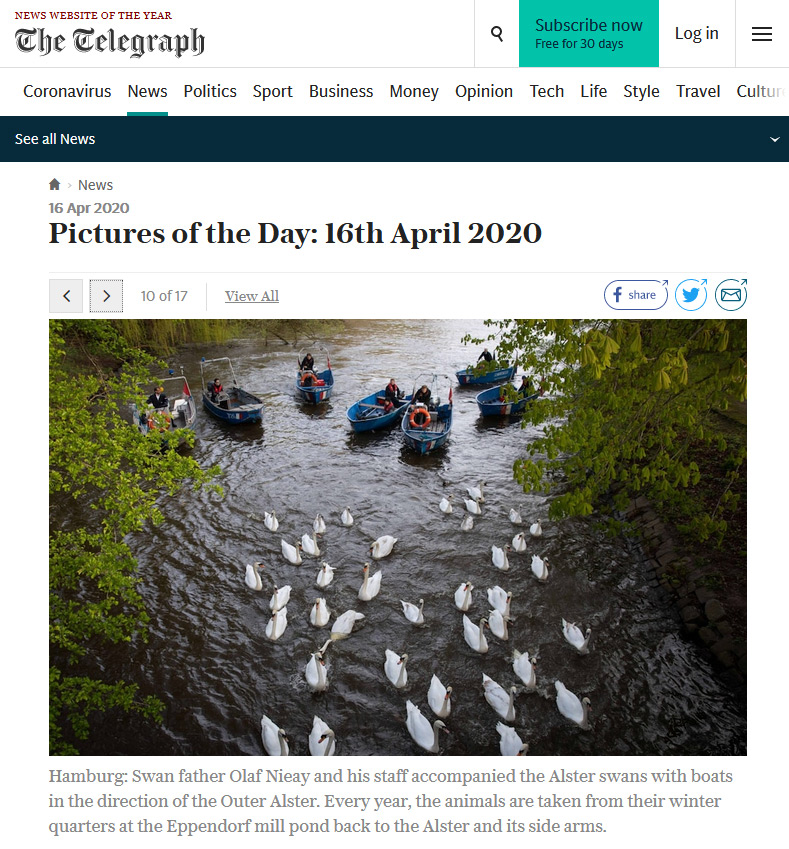Select the Politics menu item
Image resolution: width=789 pixels, height=849 pixels.
(210, 92)
